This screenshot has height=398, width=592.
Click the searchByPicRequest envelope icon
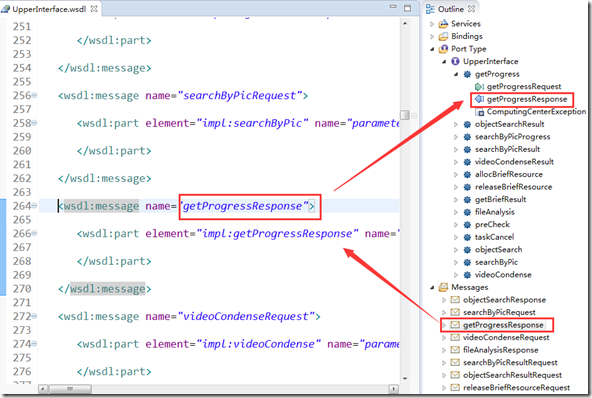tap(455, 312)
